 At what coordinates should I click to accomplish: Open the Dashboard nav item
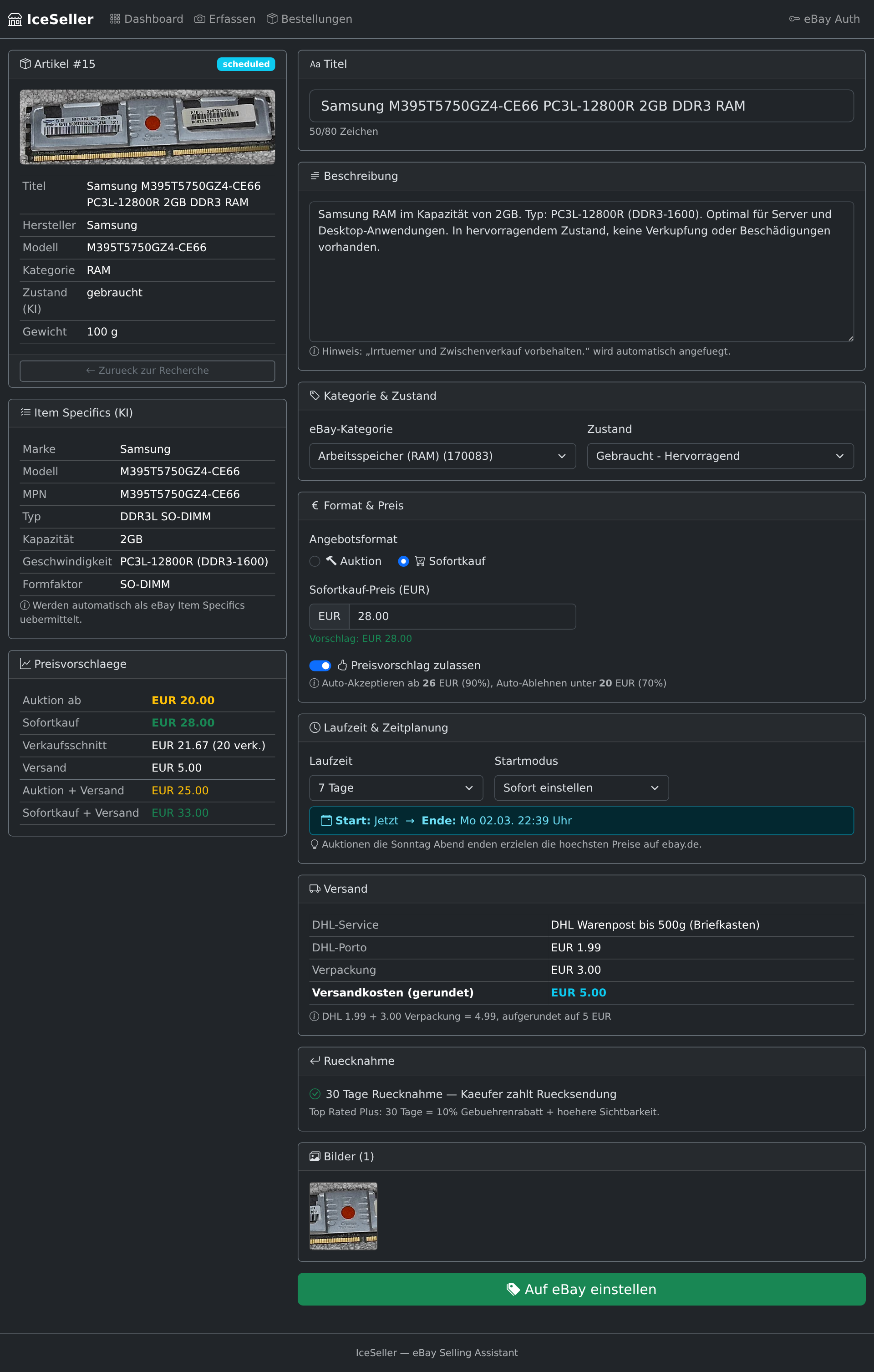point(147,19)
